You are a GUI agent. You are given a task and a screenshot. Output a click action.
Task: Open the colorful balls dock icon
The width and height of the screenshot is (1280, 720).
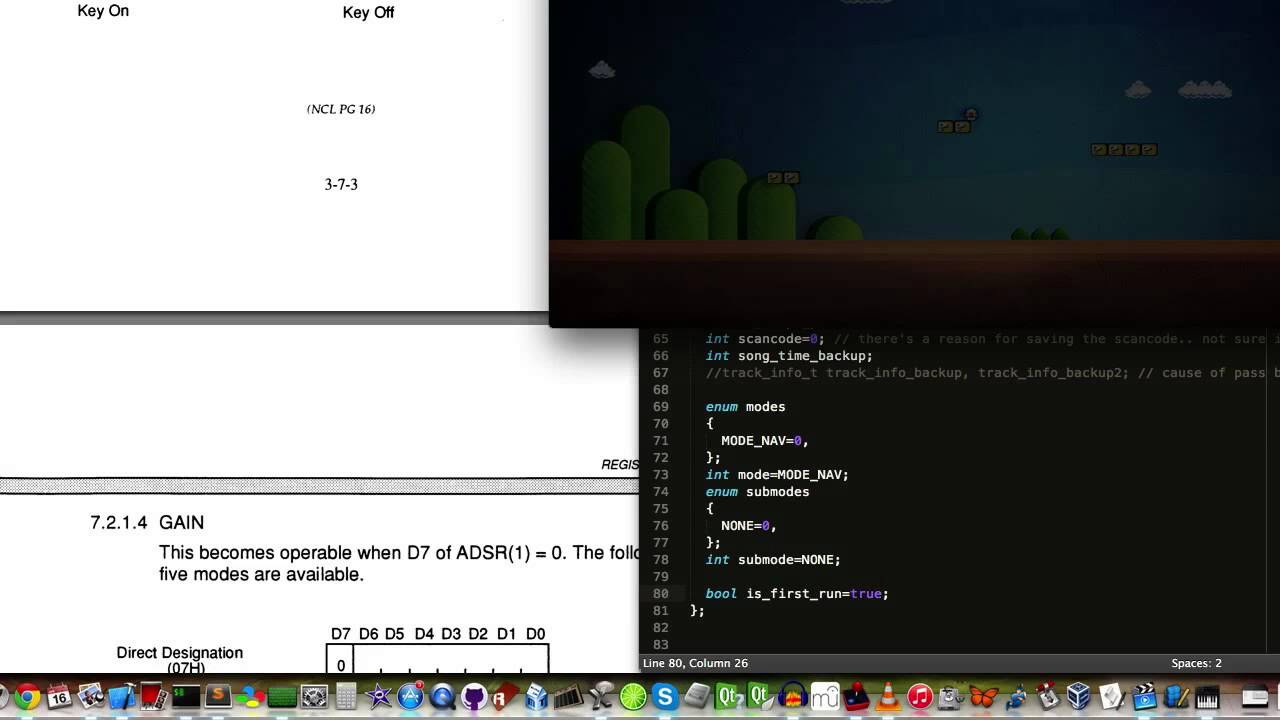pos(250,696)
